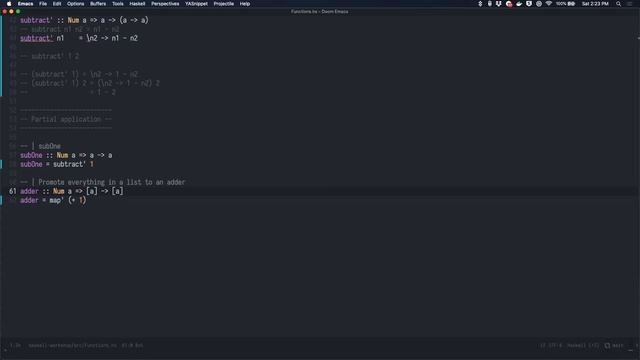Open the Options menu
Screen dimensions: 640x360
click(x=76, y=4)
